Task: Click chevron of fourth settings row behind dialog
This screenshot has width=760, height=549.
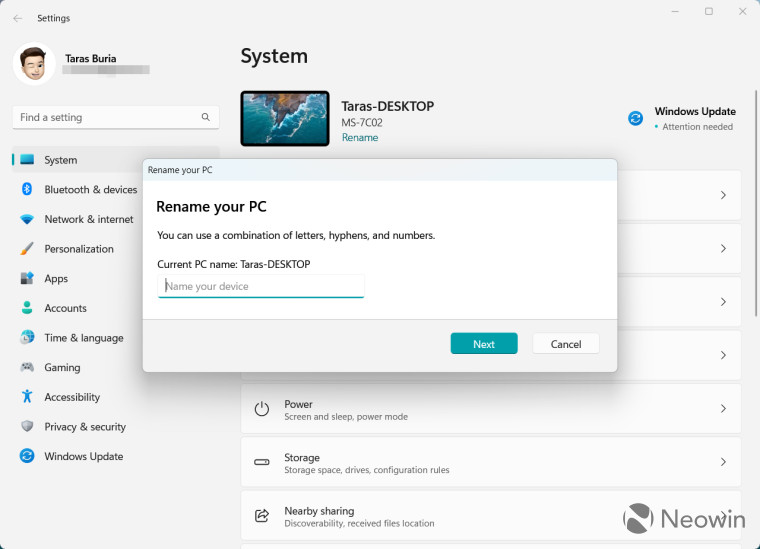Action: pyautogui.click(x=723, y=355)
